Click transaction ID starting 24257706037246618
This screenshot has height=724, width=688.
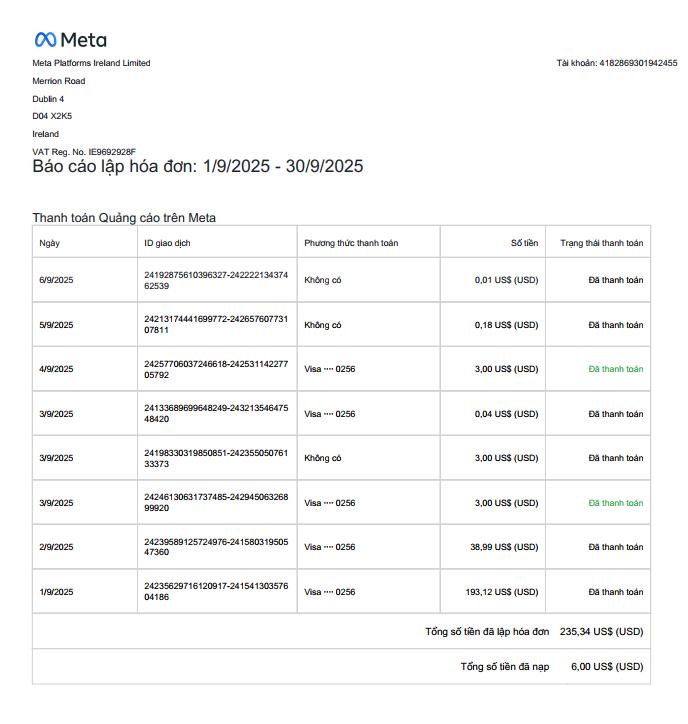[216, 369]
